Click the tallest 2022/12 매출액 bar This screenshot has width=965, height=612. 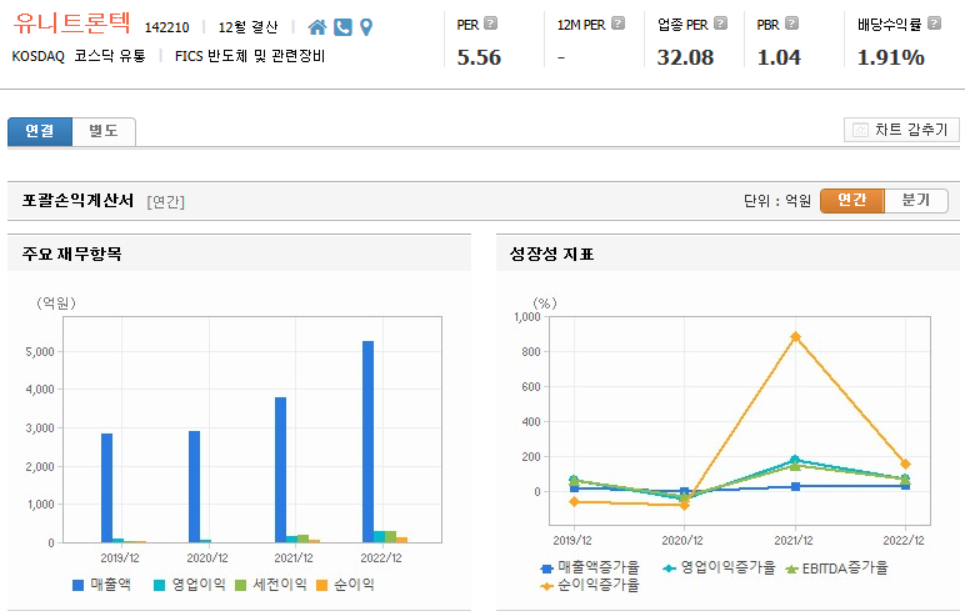[x=370, y=440]
